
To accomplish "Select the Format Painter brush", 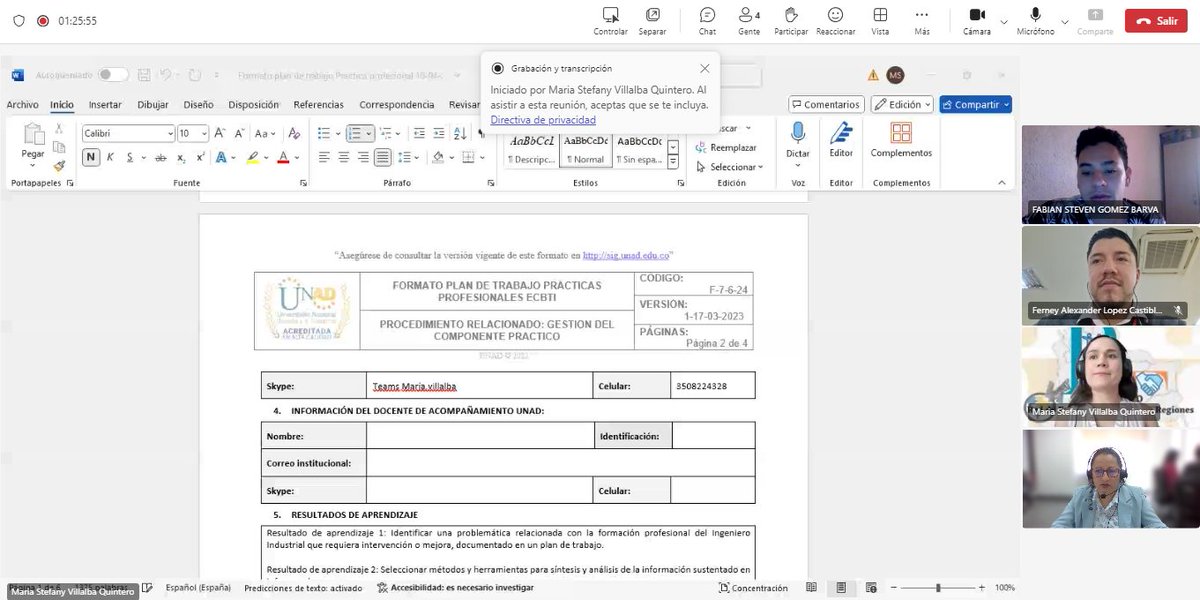I will (x=59, y=166).
